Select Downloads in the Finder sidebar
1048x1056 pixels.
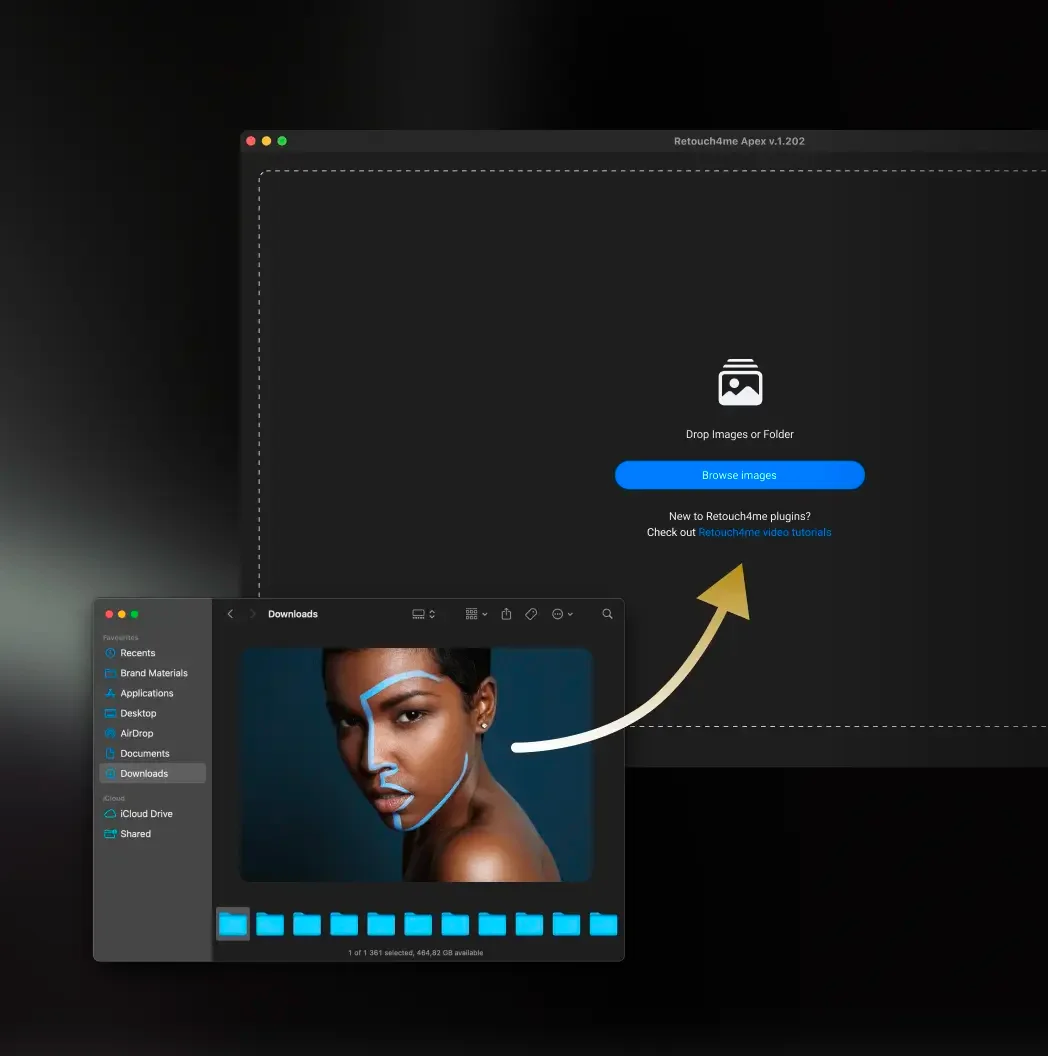153,773
